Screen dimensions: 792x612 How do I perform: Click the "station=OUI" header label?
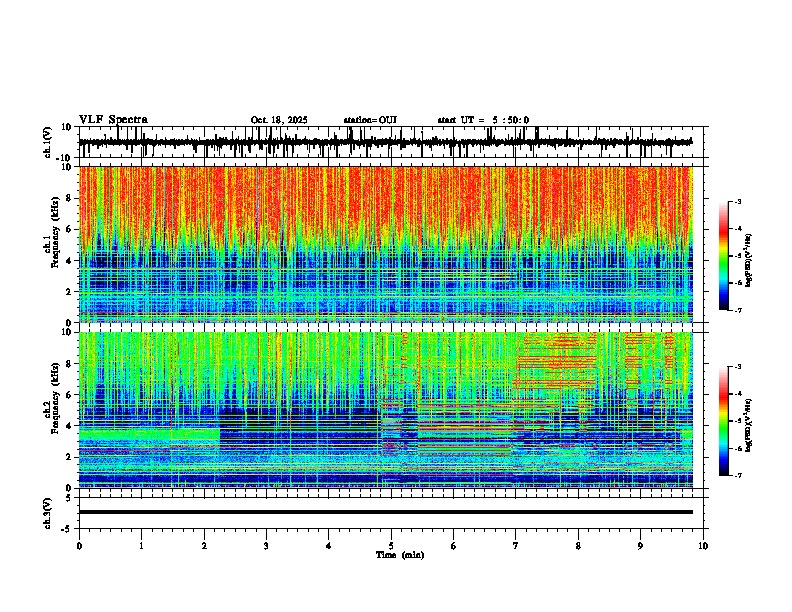[x=370, y=120]
